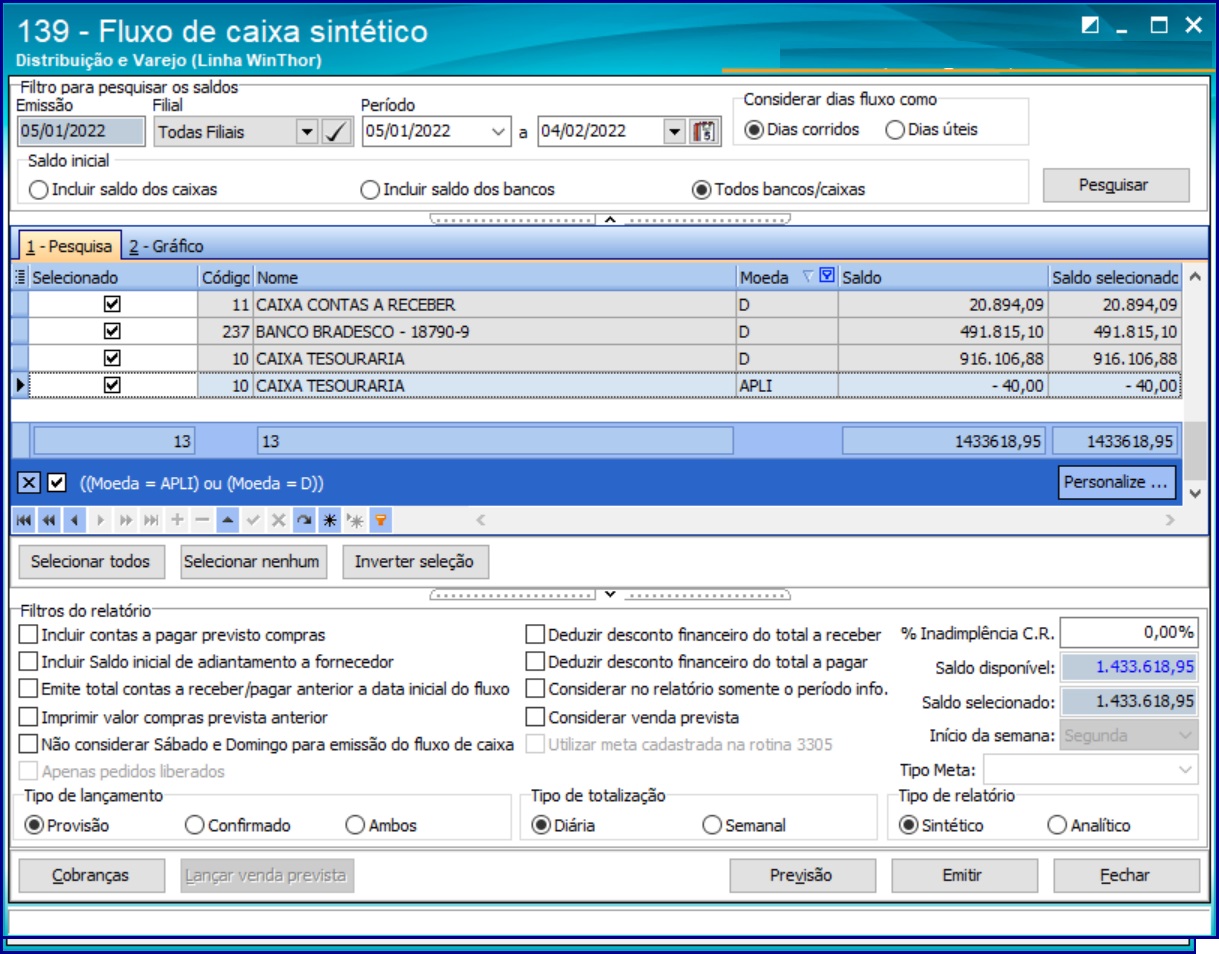Expand the lower splitter with down chevron
The height and width of the screenshot is (954, 1219).
coord(610,594)
